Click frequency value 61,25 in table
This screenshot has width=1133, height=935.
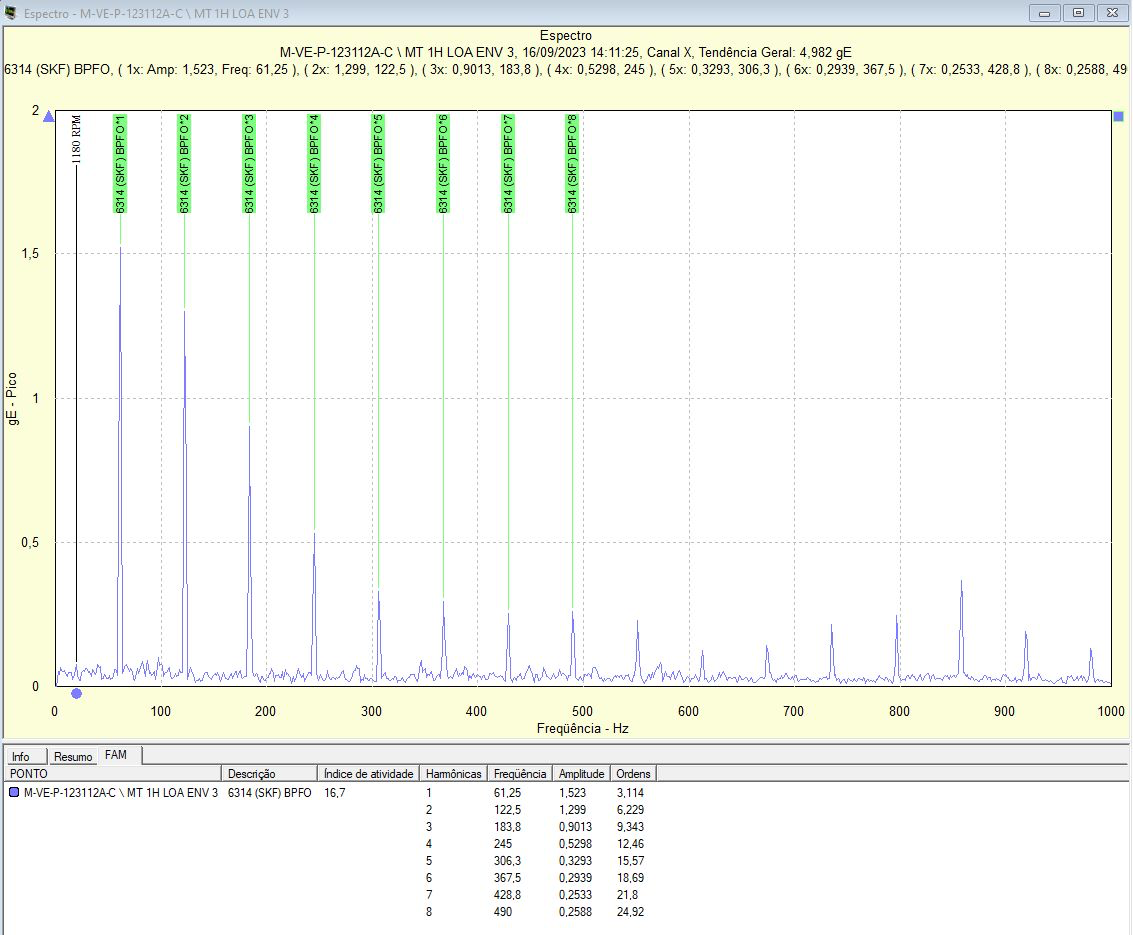click(x=507, y=793)
